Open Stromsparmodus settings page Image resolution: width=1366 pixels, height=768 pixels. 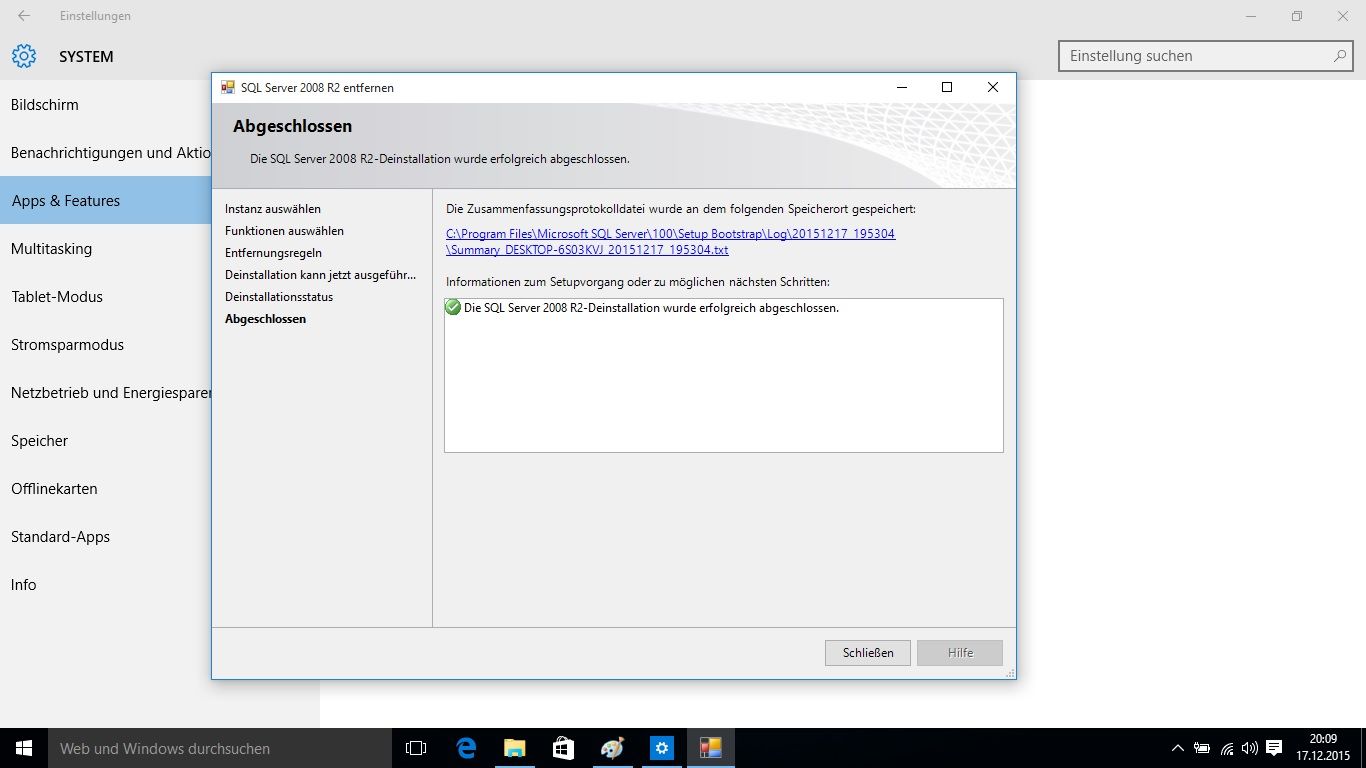106,345
